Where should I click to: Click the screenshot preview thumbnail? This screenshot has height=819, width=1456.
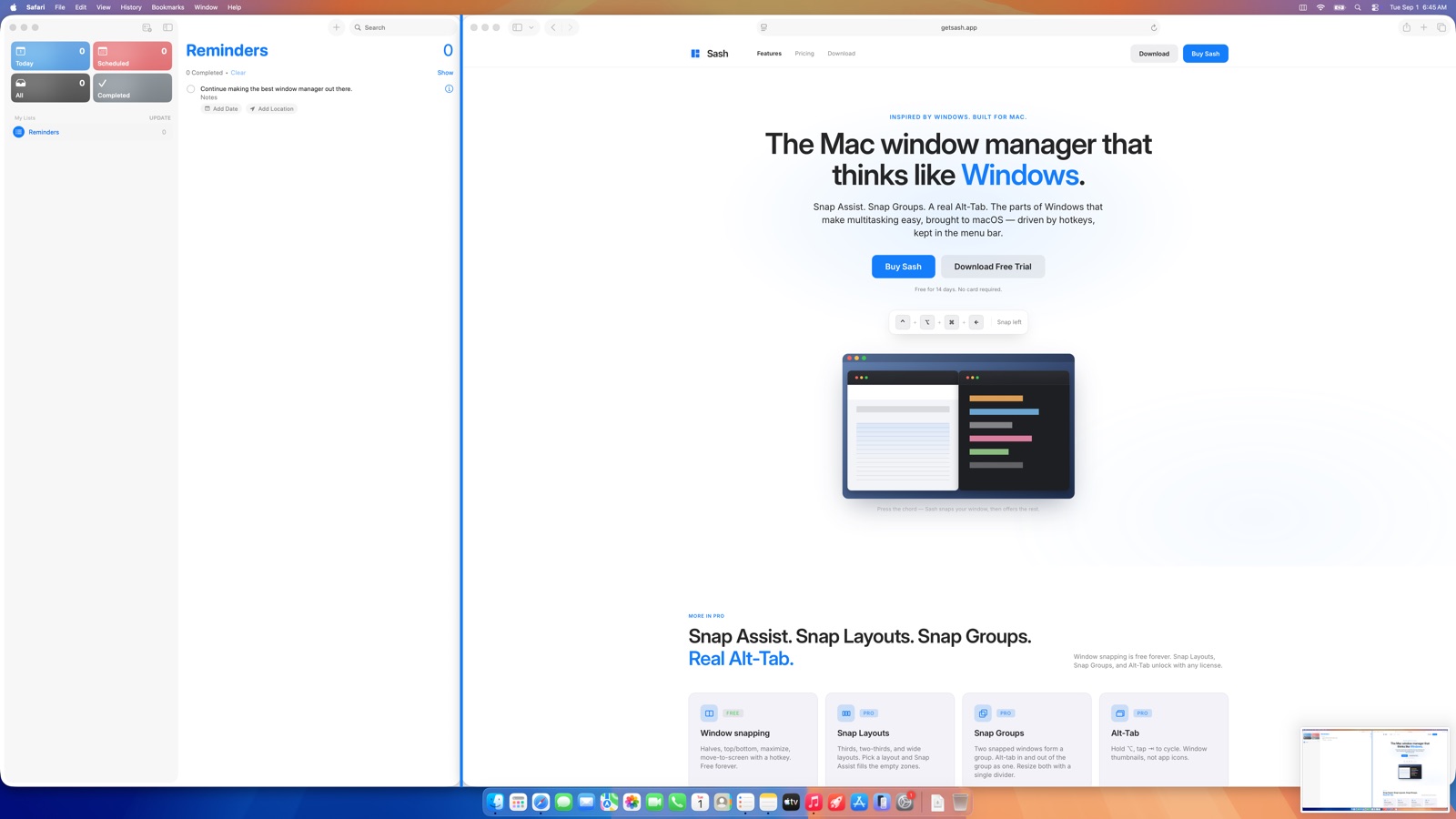pyautogui.click(x=1375, y=770)
